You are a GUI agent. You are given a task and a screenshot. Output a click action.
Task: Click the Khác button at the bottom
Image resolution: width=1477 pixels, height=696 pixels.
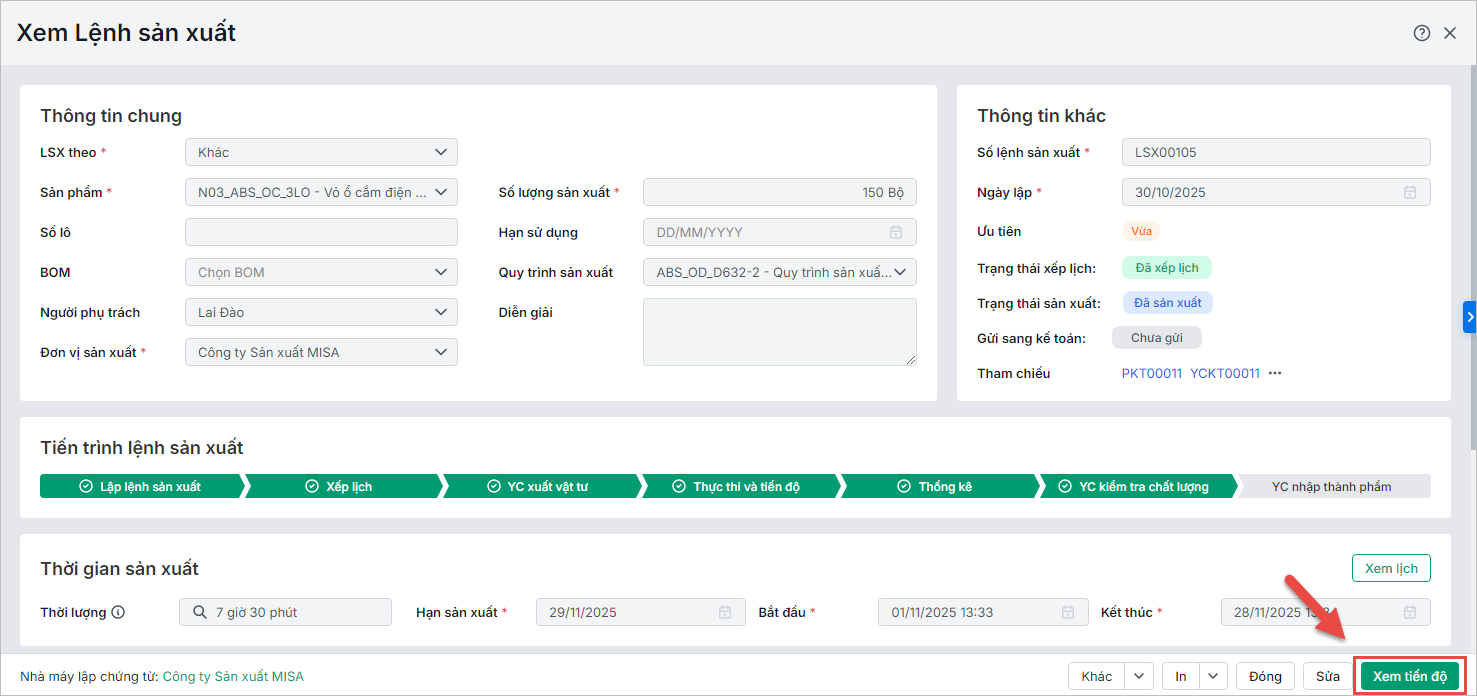[x=1097, y=677]
